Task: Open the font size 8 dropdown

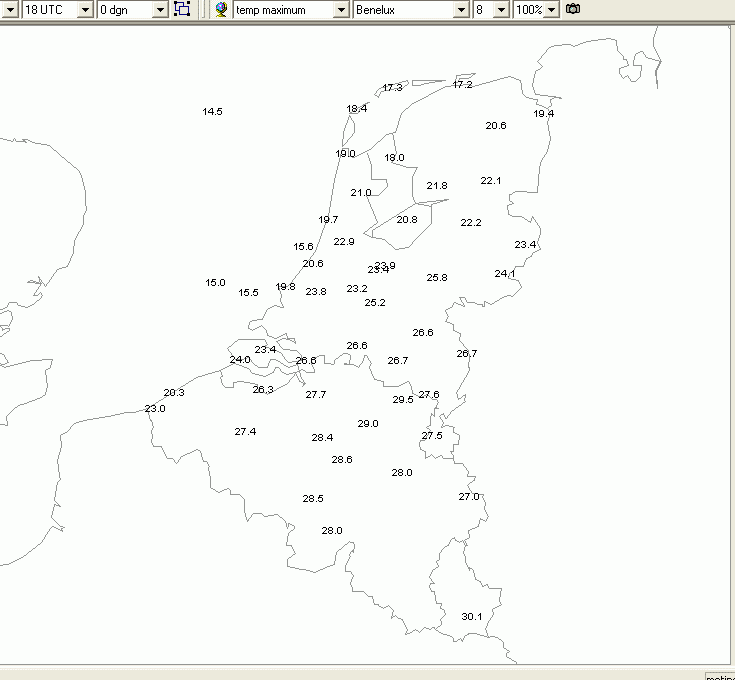Action: 501,9
